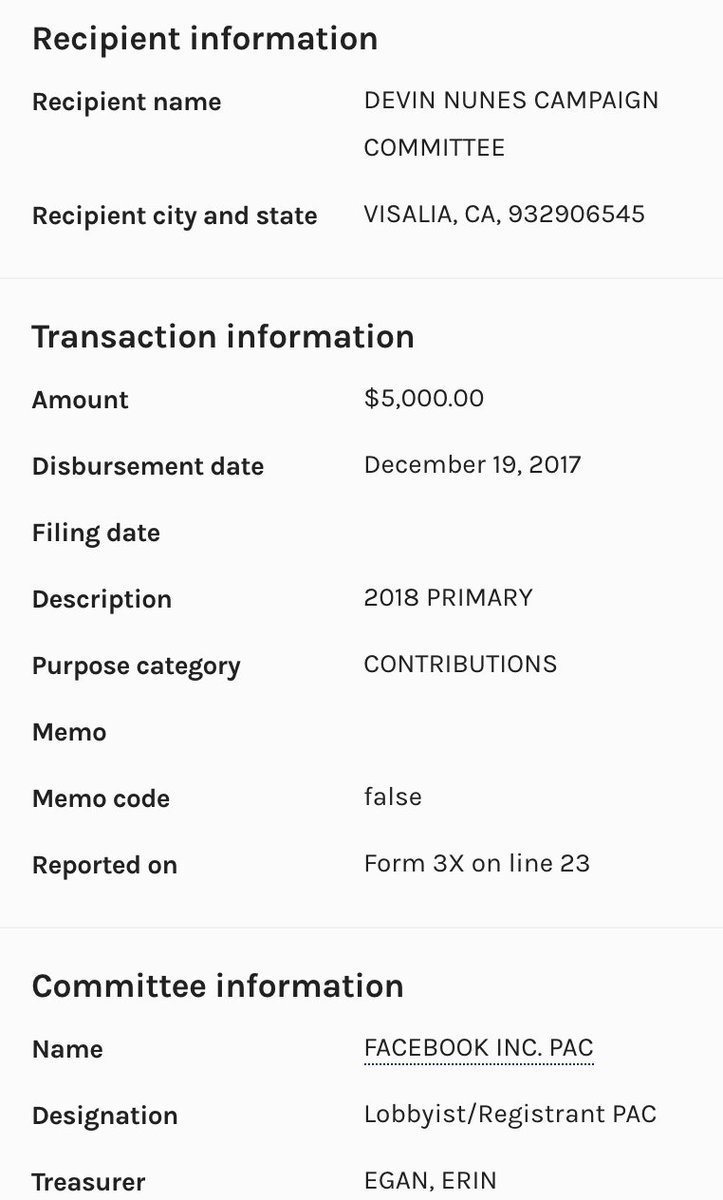Click the Filing date label
723x1200 pixels.
tap(96, 533)
